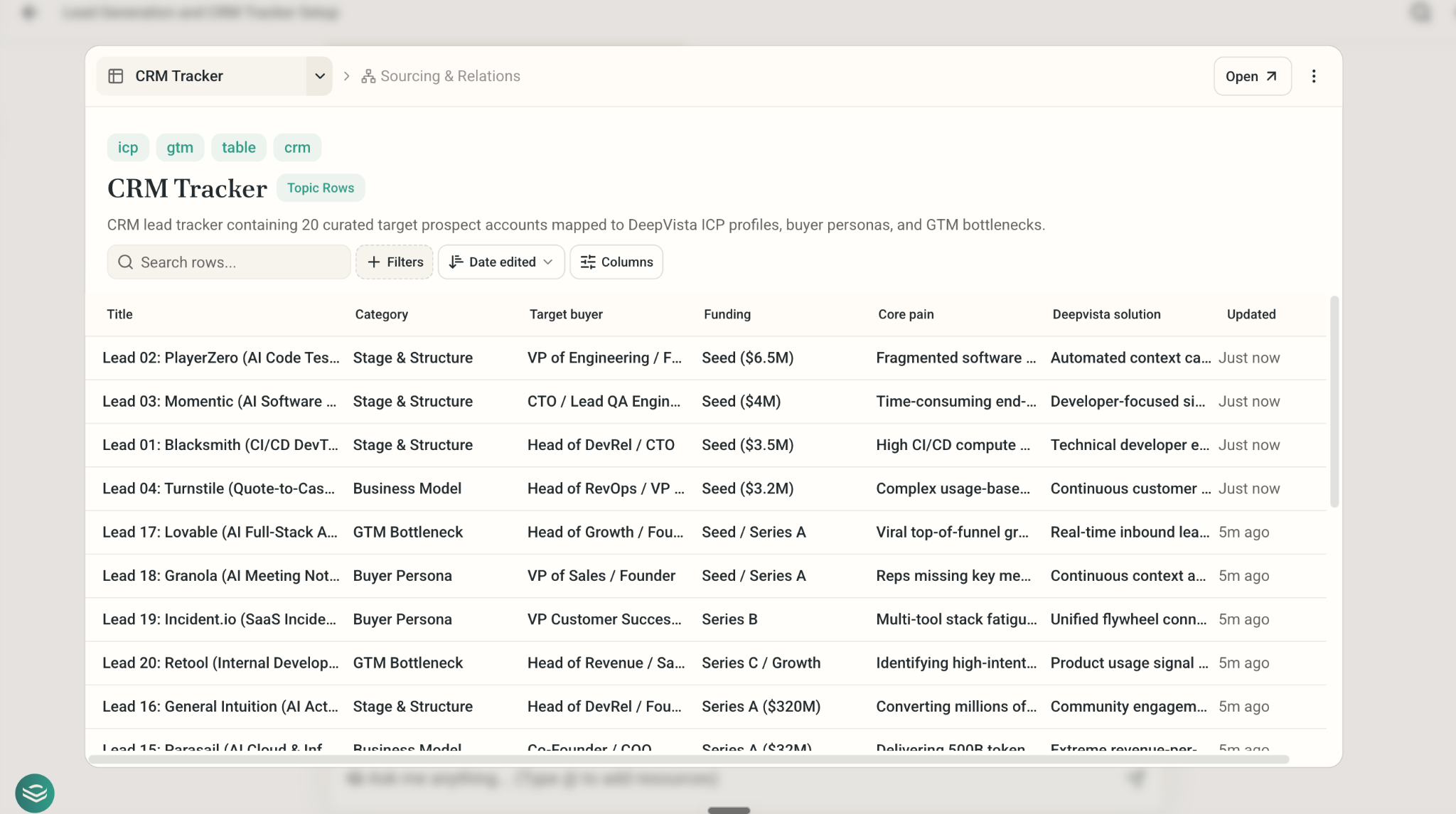Click the Seed ($3.2M) funding cell
This screenshot has height=814, width=1456.
tap(747, 488)
